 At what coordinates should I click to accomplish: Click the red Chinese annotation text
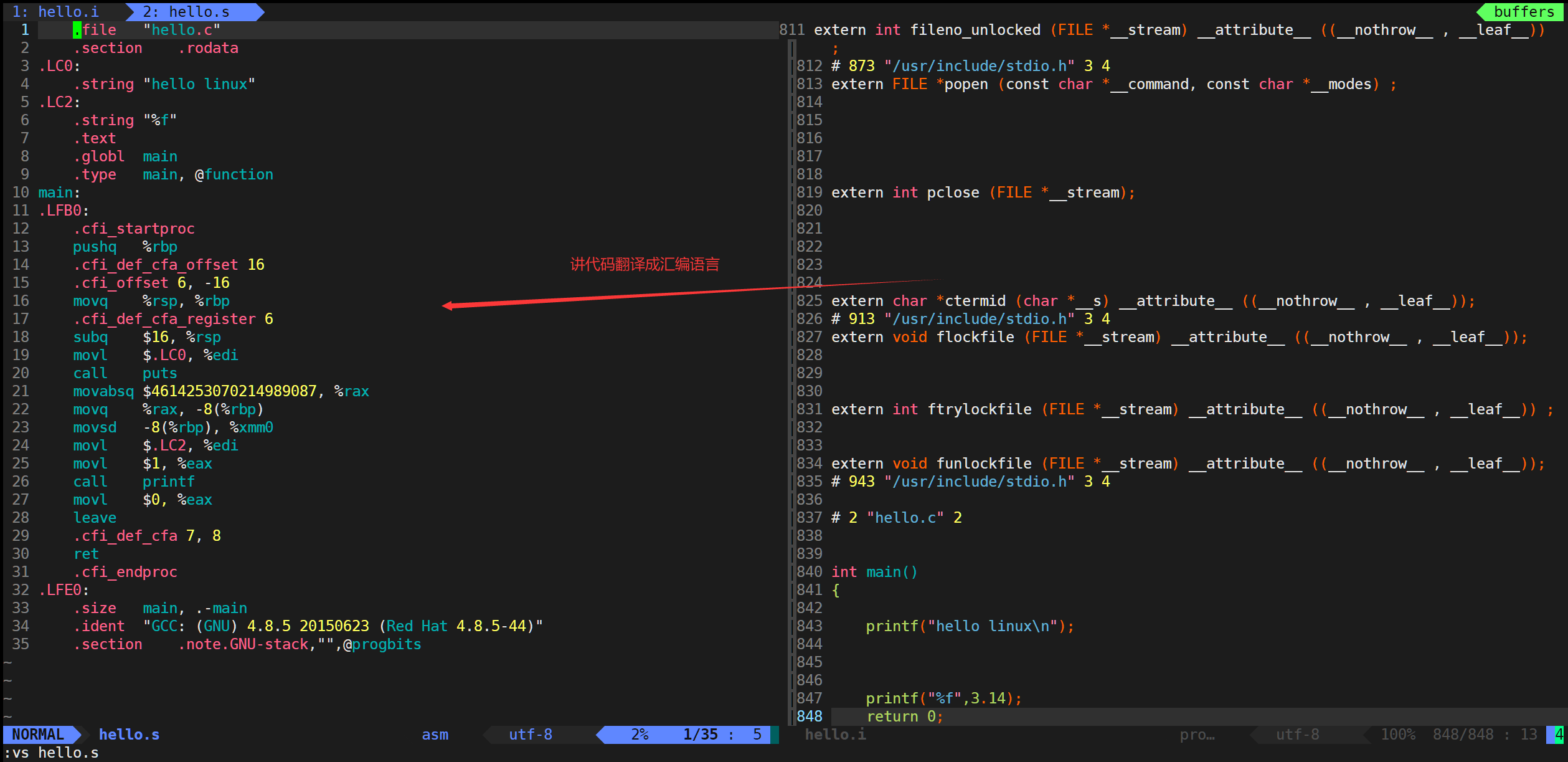(645, 264)
